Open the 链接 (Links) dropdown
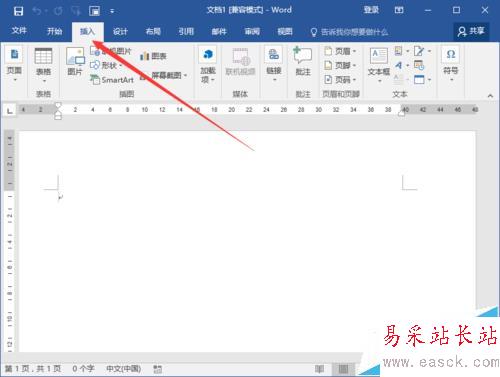Screen dimensions: 500x377 274,65
